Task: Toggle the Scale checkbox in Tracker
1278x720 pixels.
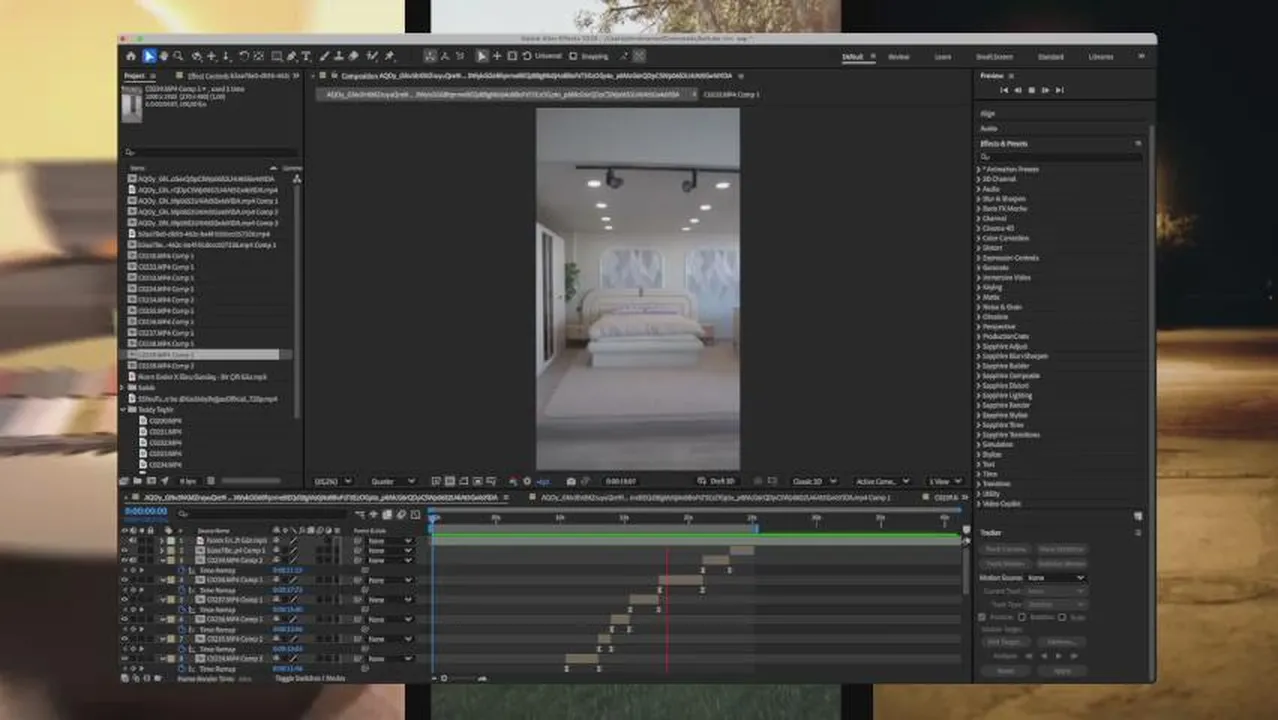Action: coord(1062,617)
